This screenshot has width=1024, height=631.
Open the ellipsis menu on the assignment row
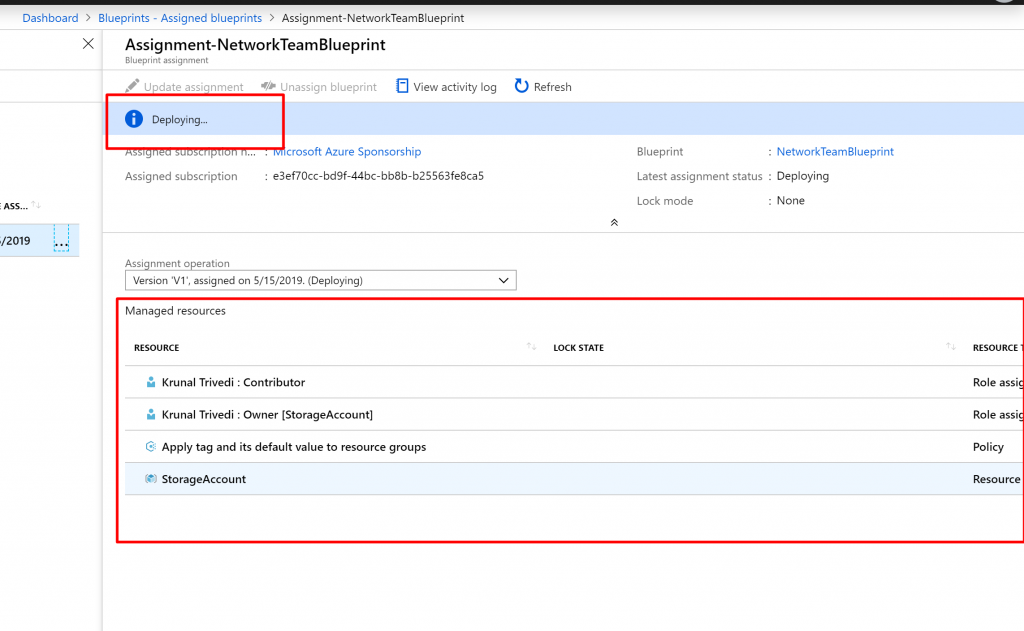point(61,242)
